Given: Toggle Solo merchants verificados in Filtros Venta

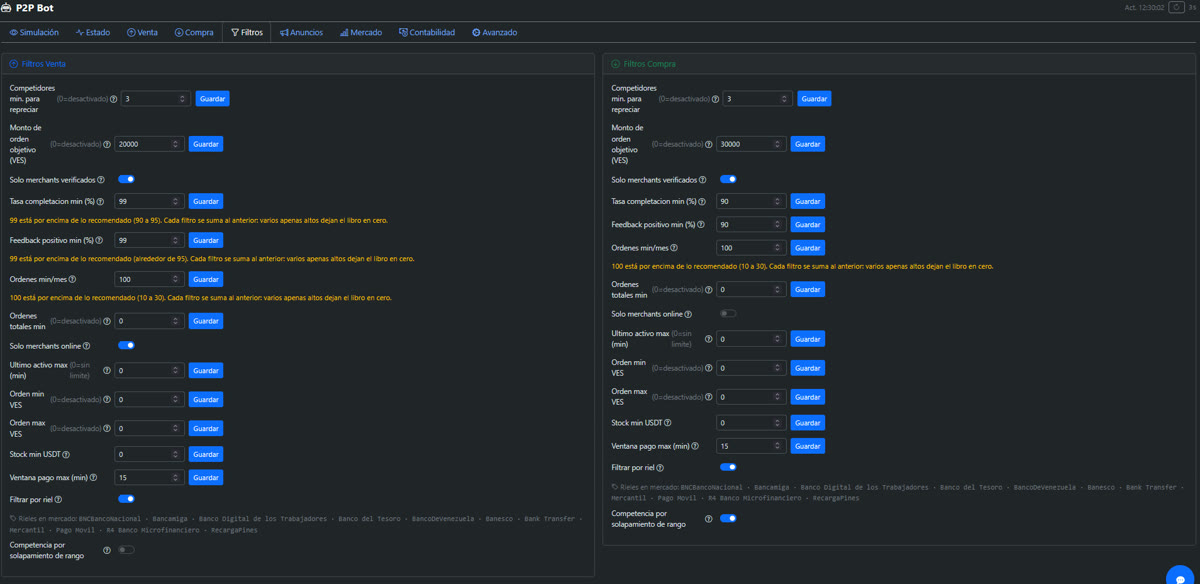Looking at the screenshot, I should (126, 180).
